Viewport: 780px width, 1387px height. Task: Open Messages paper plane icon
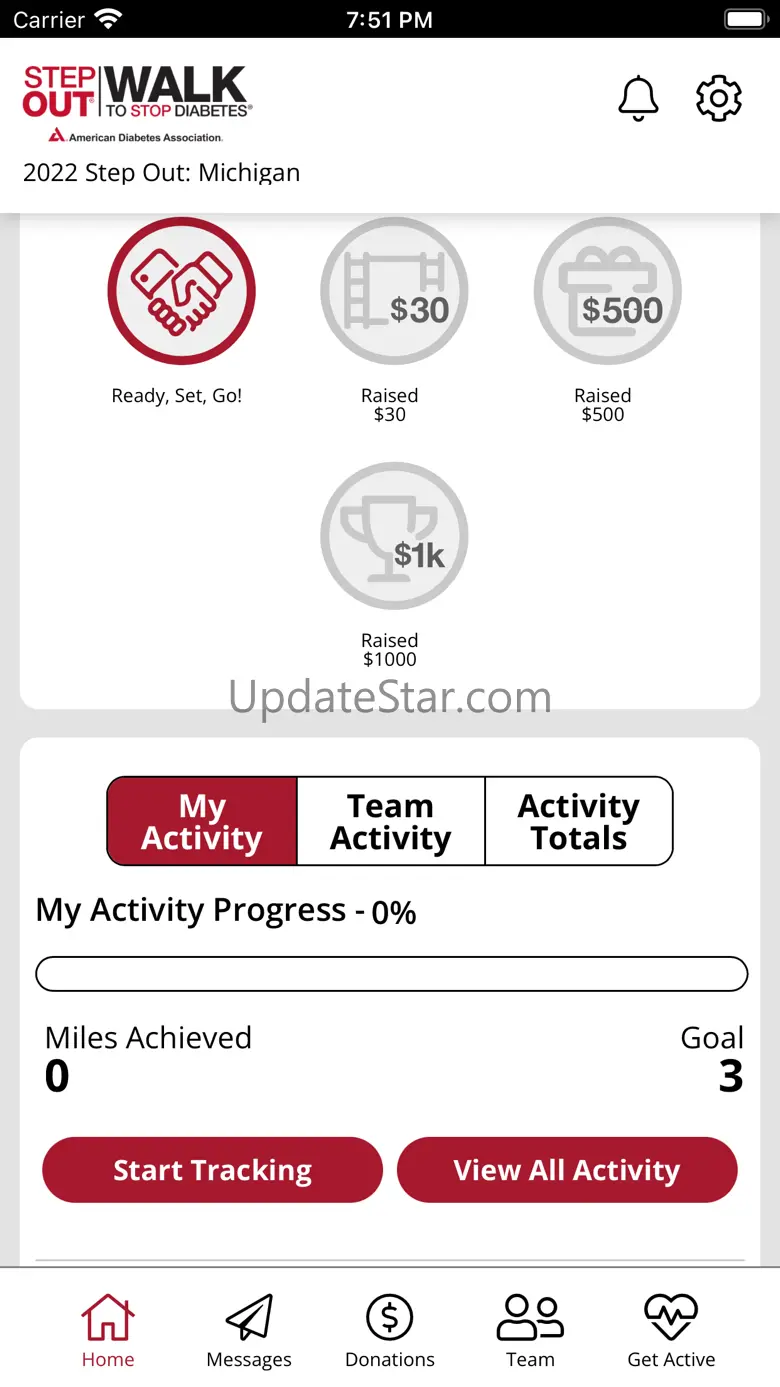(249, 1330)
